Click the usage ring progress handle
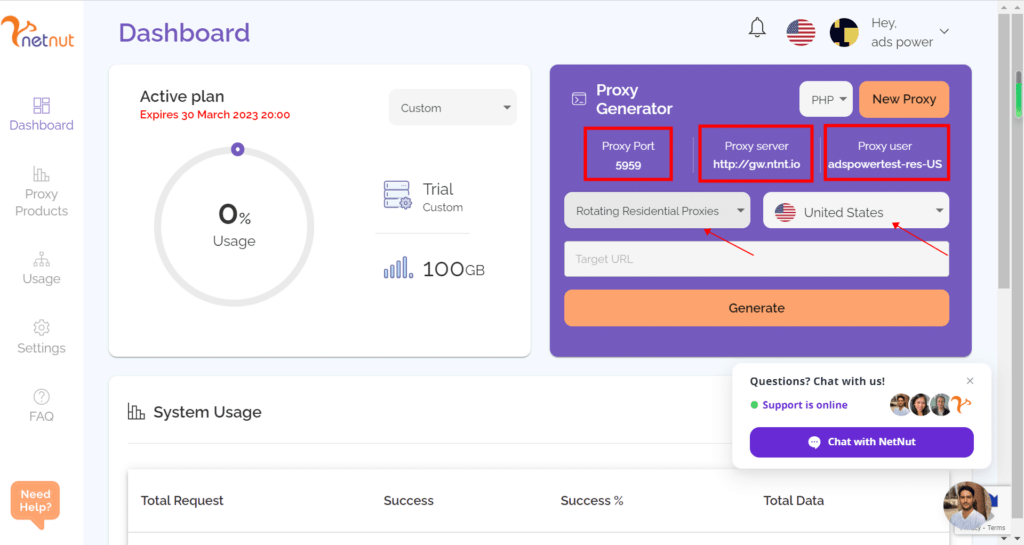This screenshot has height=545, width=1024. [x=238, y=149]
